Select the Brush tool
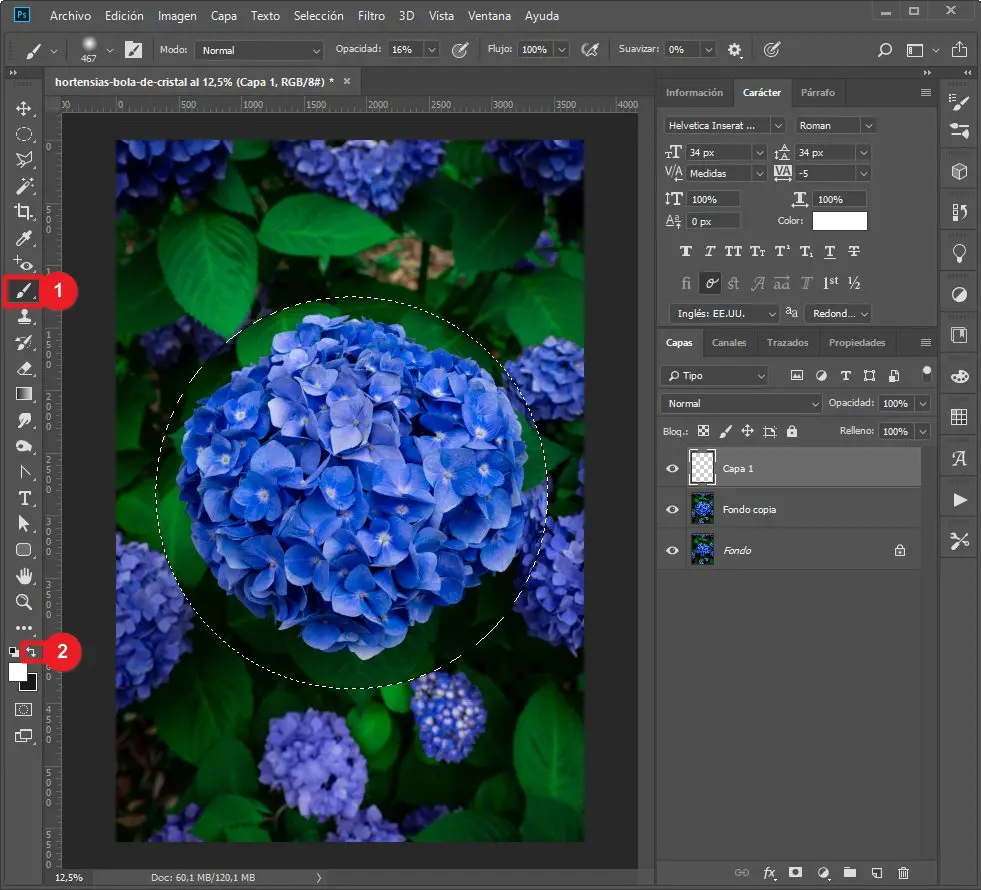981x890 pixels. coord(24,291)
